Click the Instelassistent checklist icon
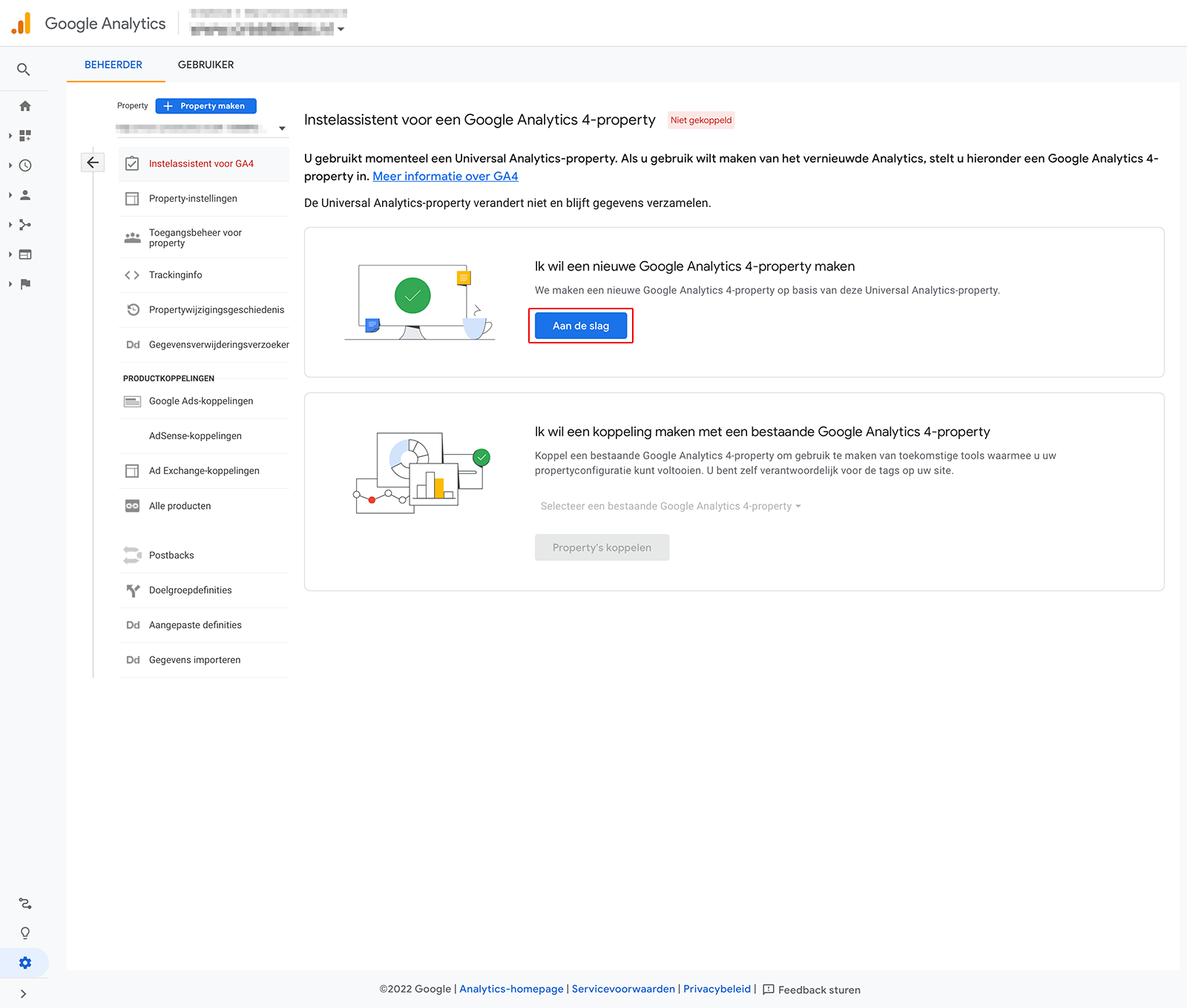Viewport: 1187px width, 1008px height. 132,164
